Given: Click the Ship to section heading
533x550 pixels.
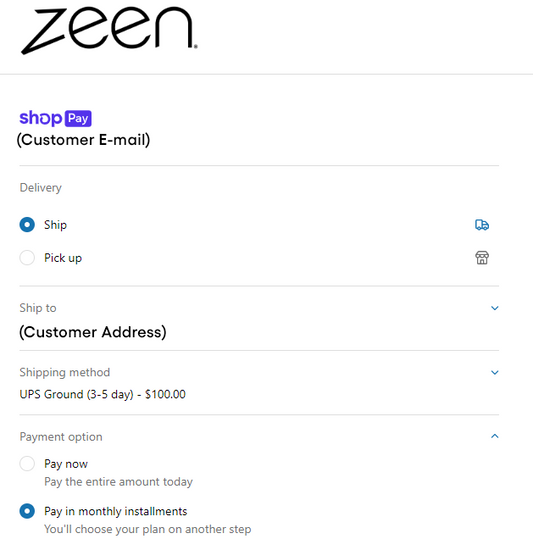Looking at the screenshot, I should click(x=38, y=308).
